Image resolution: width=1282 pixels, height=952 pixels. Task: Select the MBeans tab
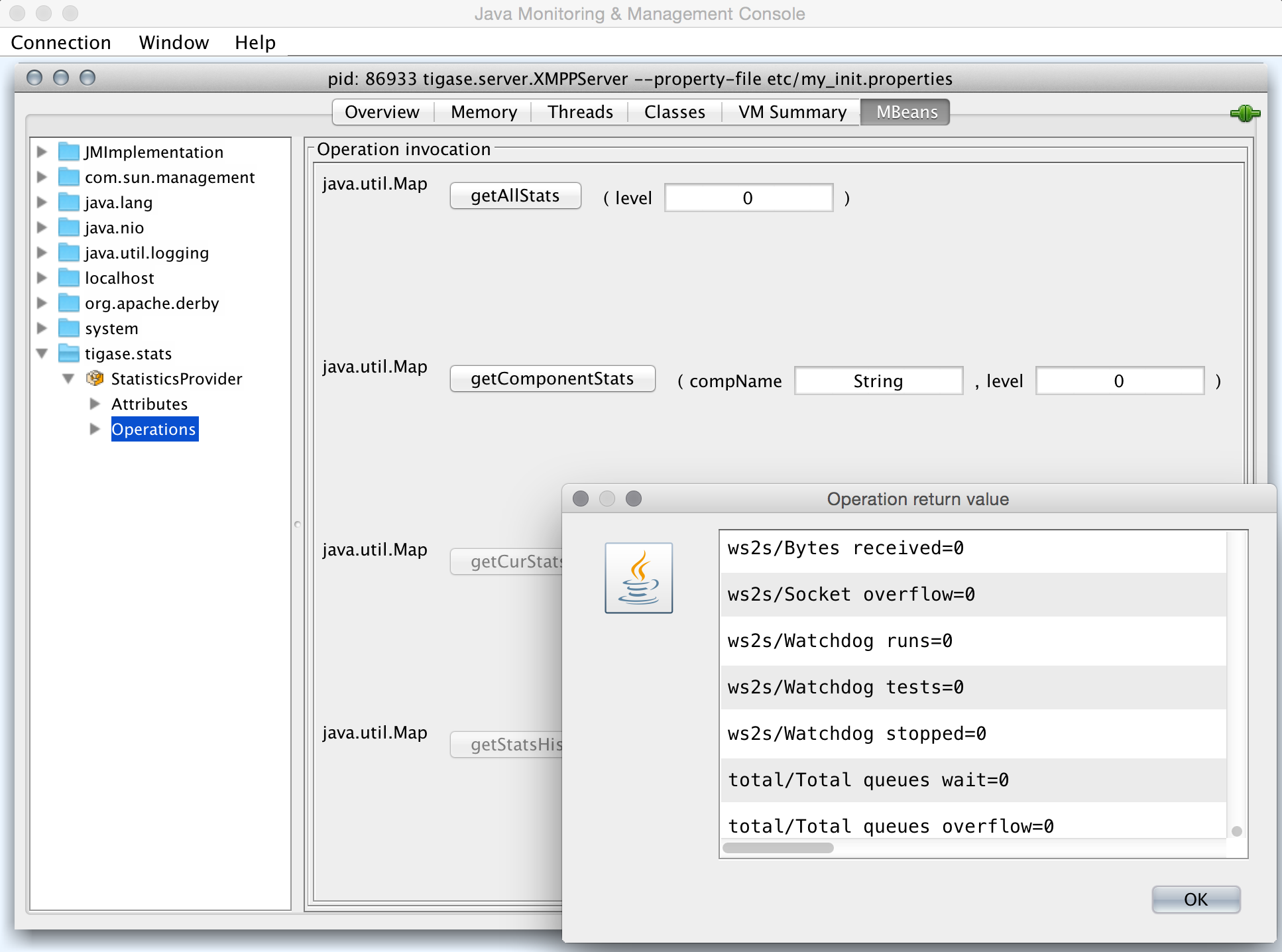tap(906, 112)
